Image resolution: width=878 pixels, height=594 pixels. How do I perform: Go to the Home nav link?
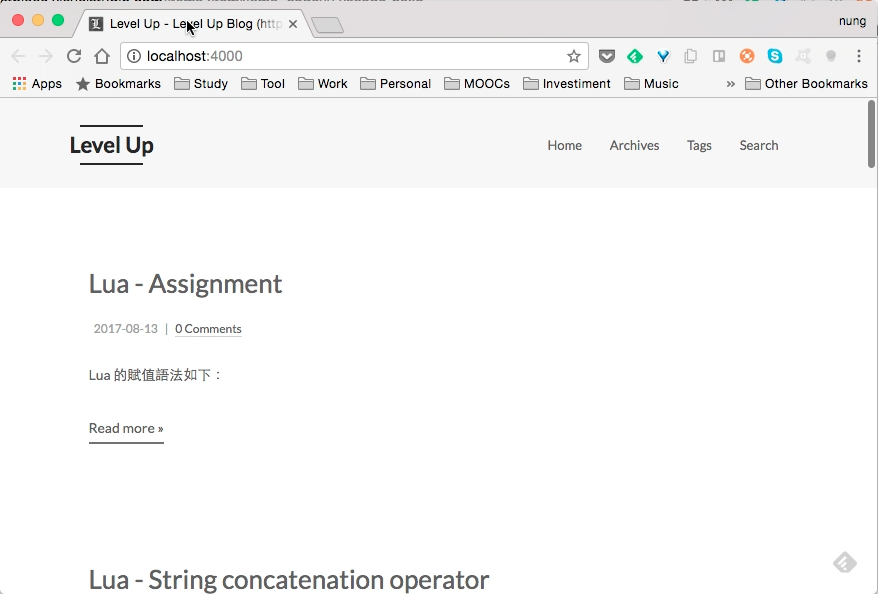click(x=564, y=146)
